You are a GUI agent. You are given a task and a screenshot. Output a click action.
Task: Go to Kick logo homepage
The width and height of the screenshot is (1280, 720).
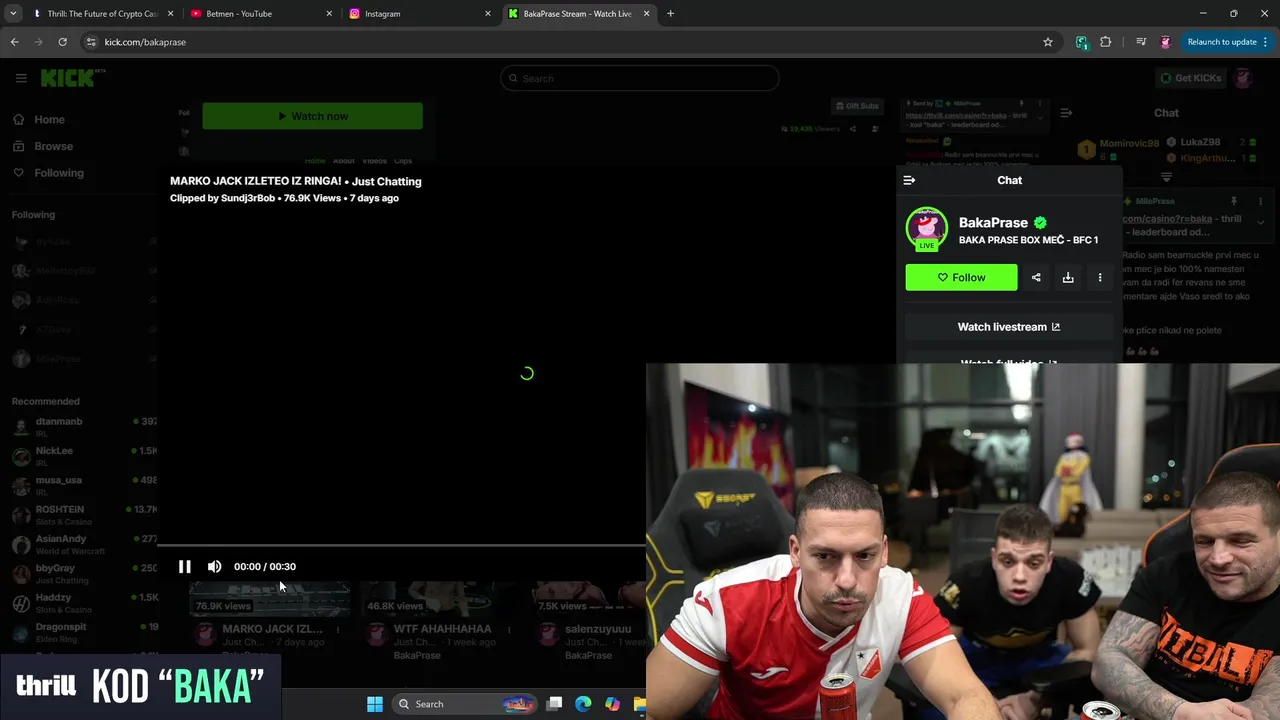point(72,78)
